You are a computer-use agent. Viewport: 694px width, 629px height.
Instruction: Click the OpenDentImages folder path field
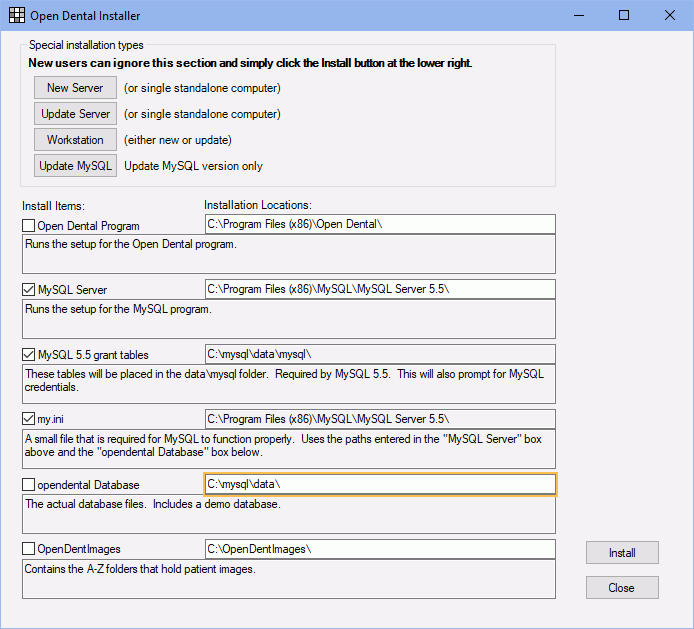(379, 549)
